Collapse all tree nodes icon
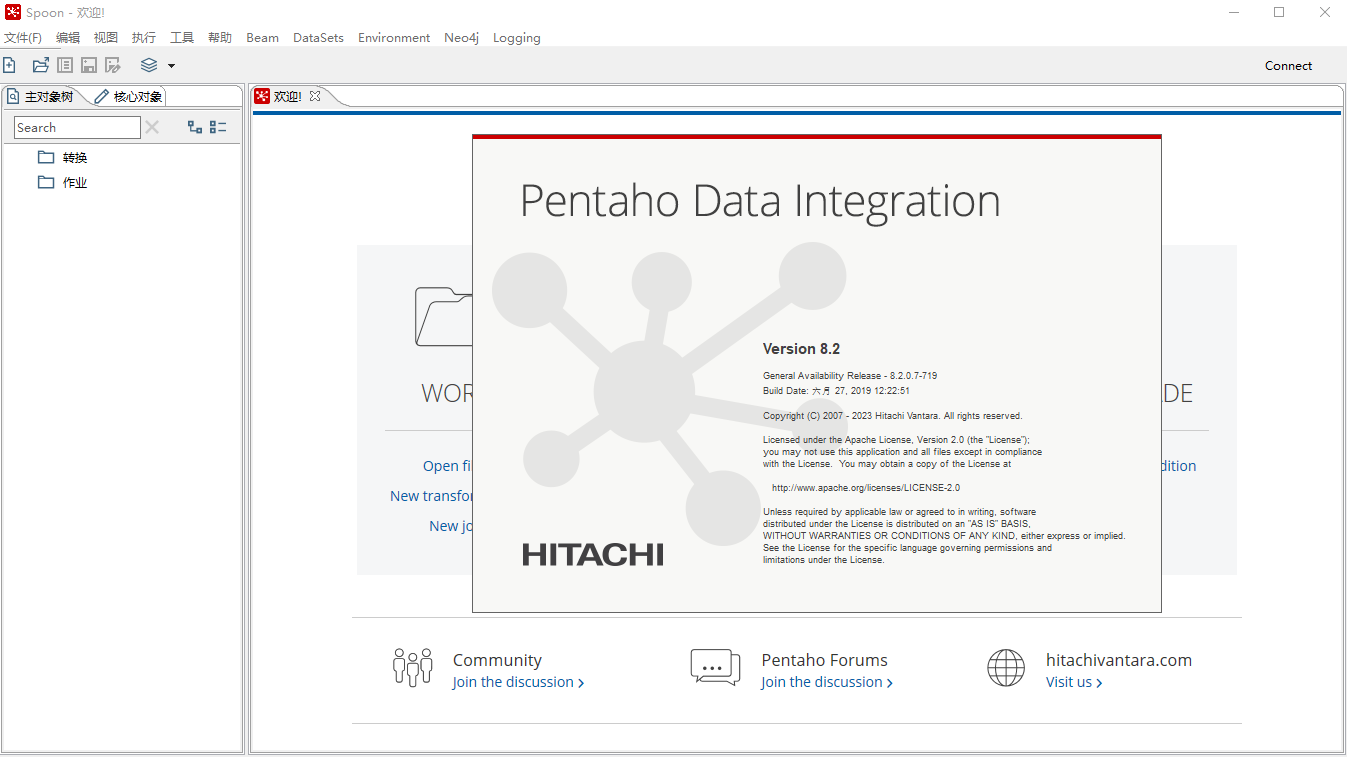The width and height of the screenshot is (1347, 757). [x=218, y=127]
